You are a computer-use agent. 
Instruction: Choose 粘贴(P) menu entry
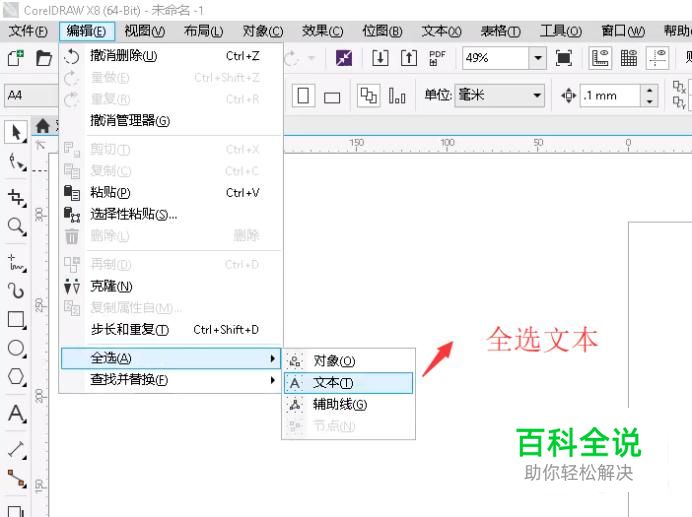click(x=170, y=192)
